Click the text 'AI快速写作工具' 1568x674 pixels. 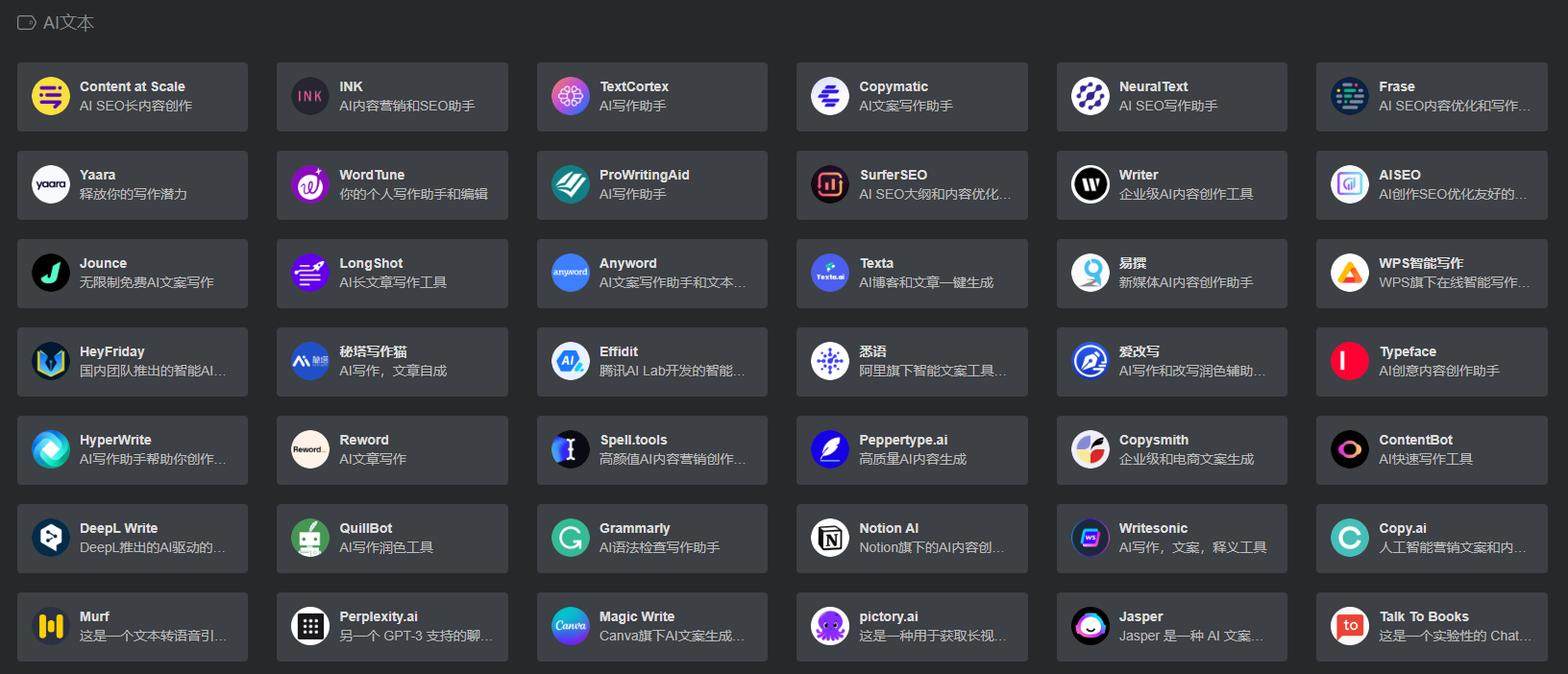pyautogui.click(x=1426, y=459)
